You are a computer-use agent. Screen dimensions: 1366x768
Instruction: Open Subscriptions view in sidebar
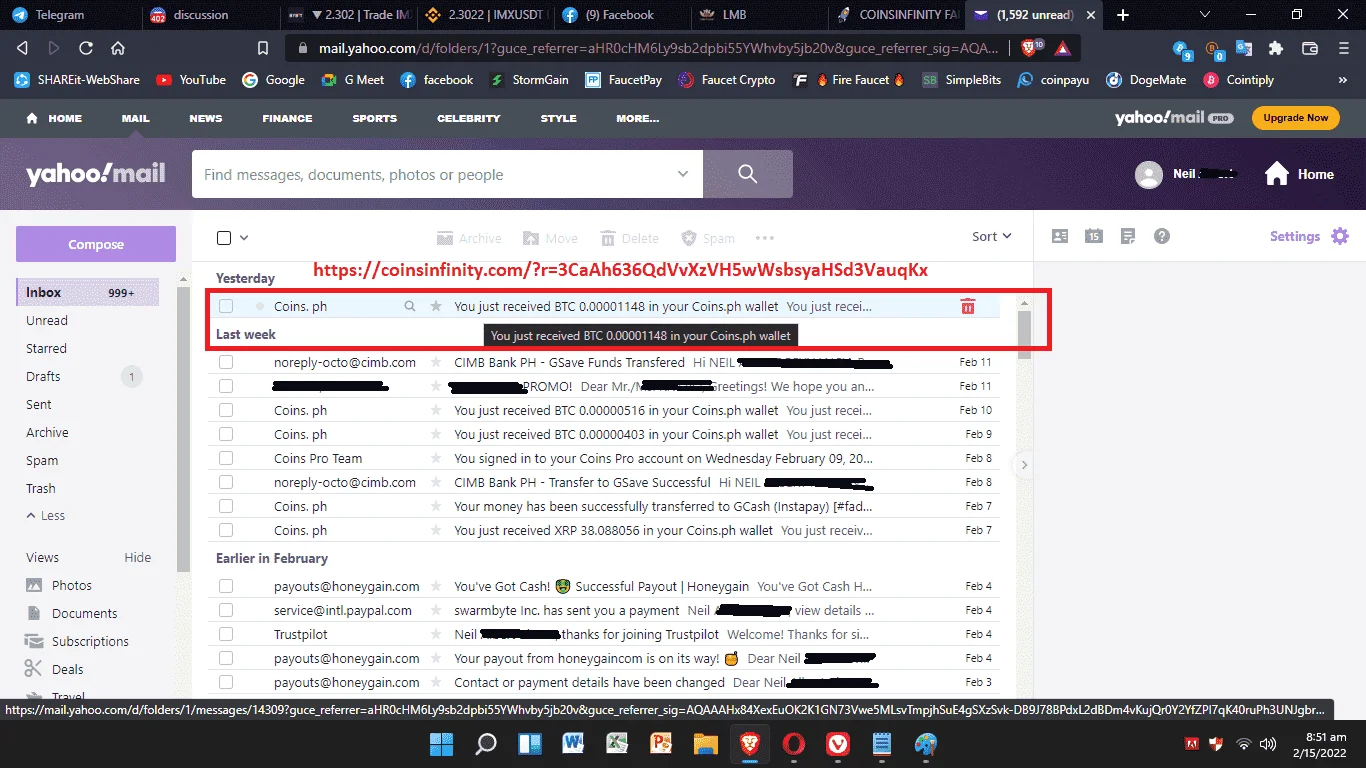point(90,641)
